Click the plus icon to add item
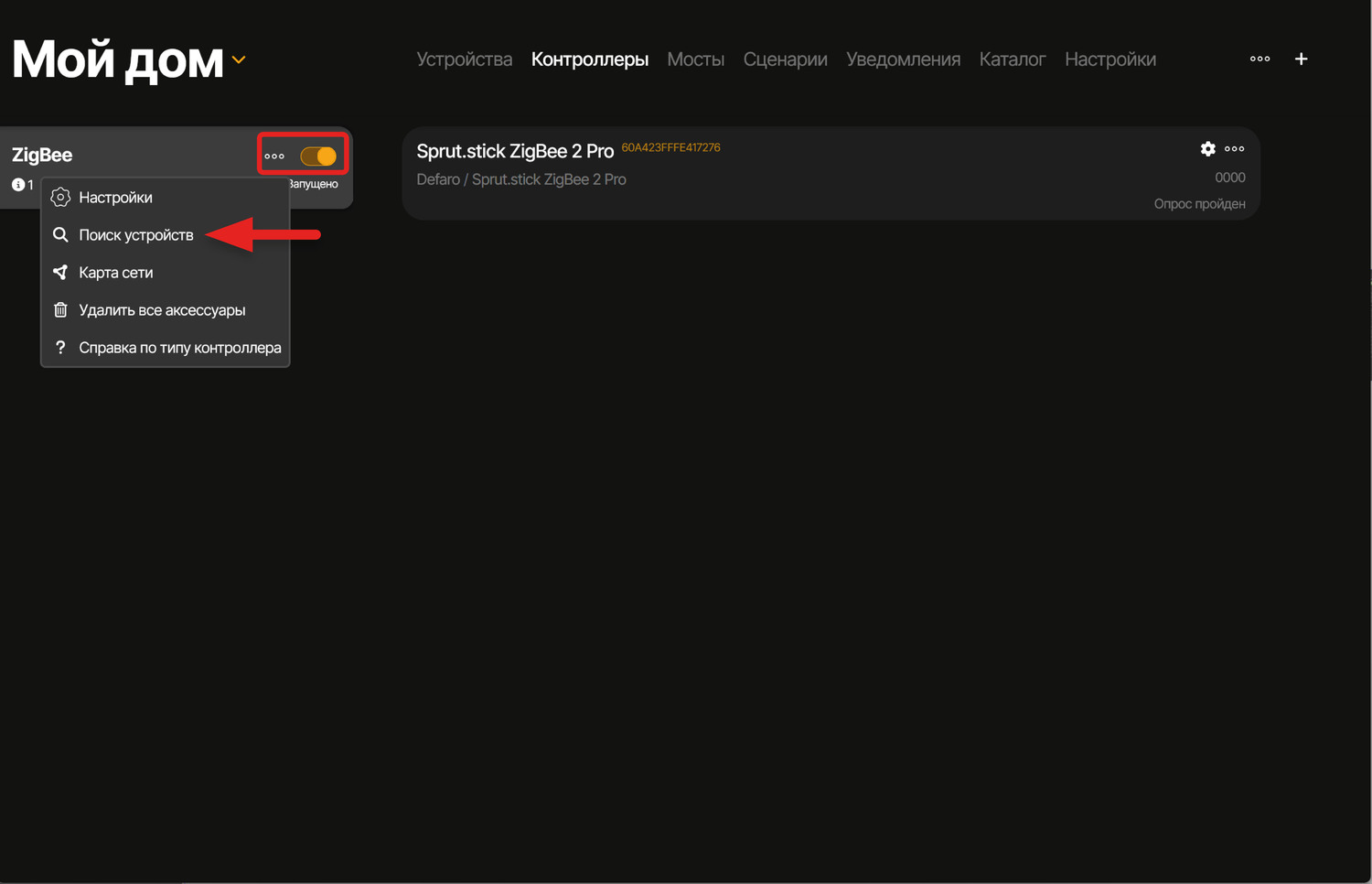The image size is (1372, 884). [x=1301, y=59]
